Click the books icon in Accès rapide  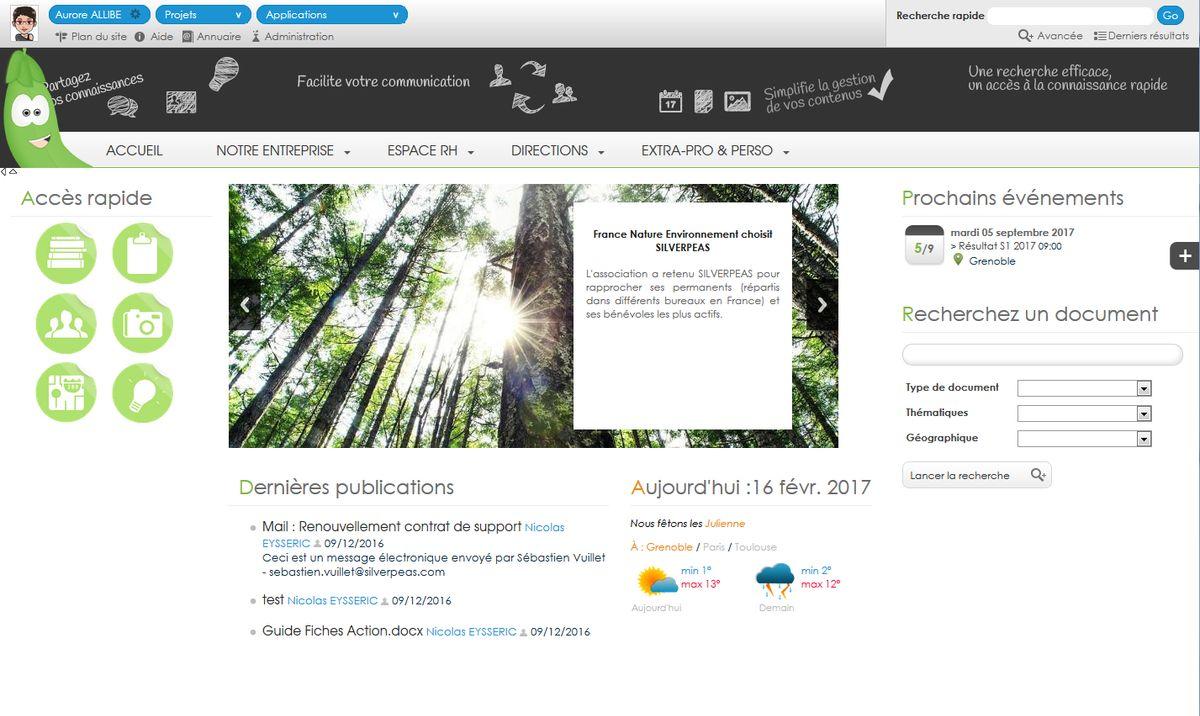tap(66, 253)
